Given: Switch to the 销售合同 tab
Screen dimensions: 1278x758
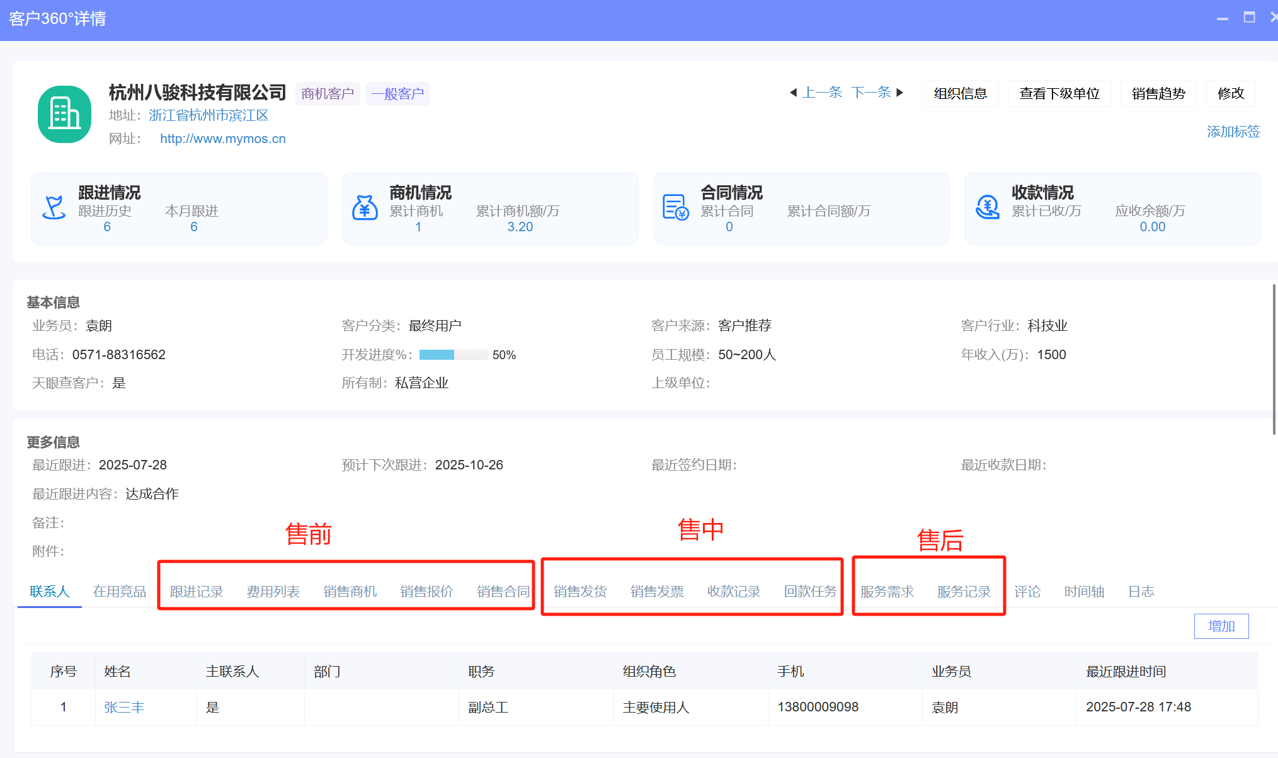Looking at the screenshot, I should coord(503,592).
